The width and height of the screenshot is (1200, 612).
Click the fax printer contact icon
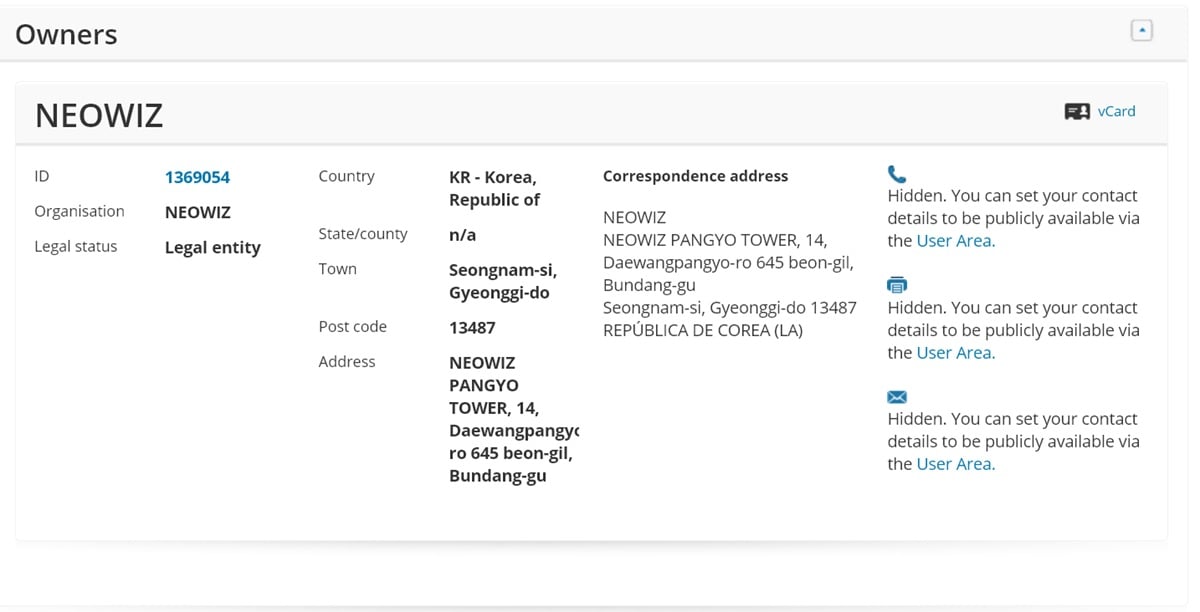pyautogui.click(x=897, y=286)
